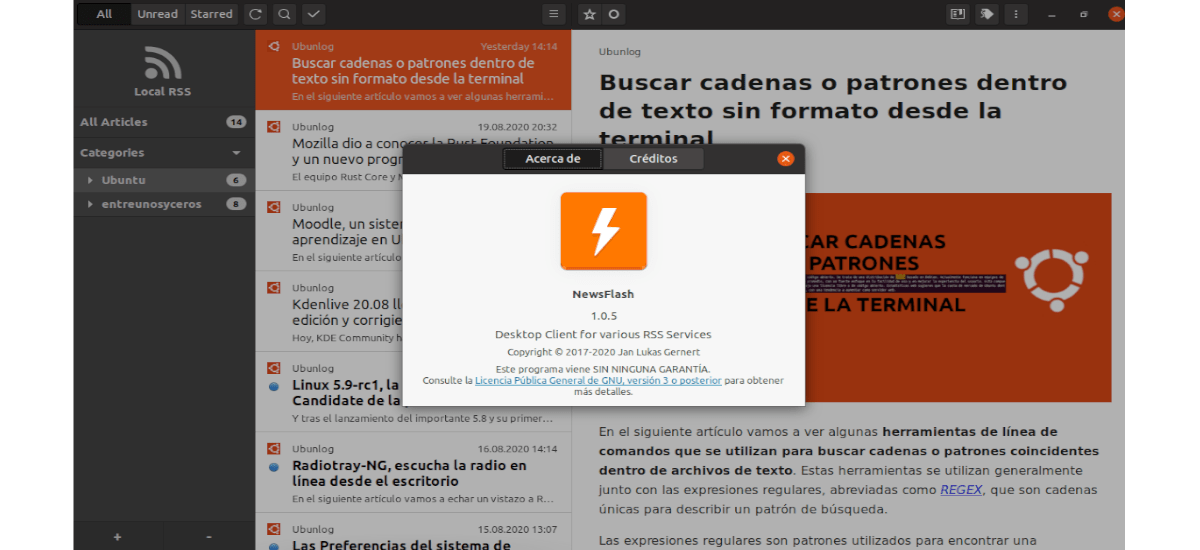Switch to the Créditos tab
The image size is (1200, 550).
tap(653, 159)
